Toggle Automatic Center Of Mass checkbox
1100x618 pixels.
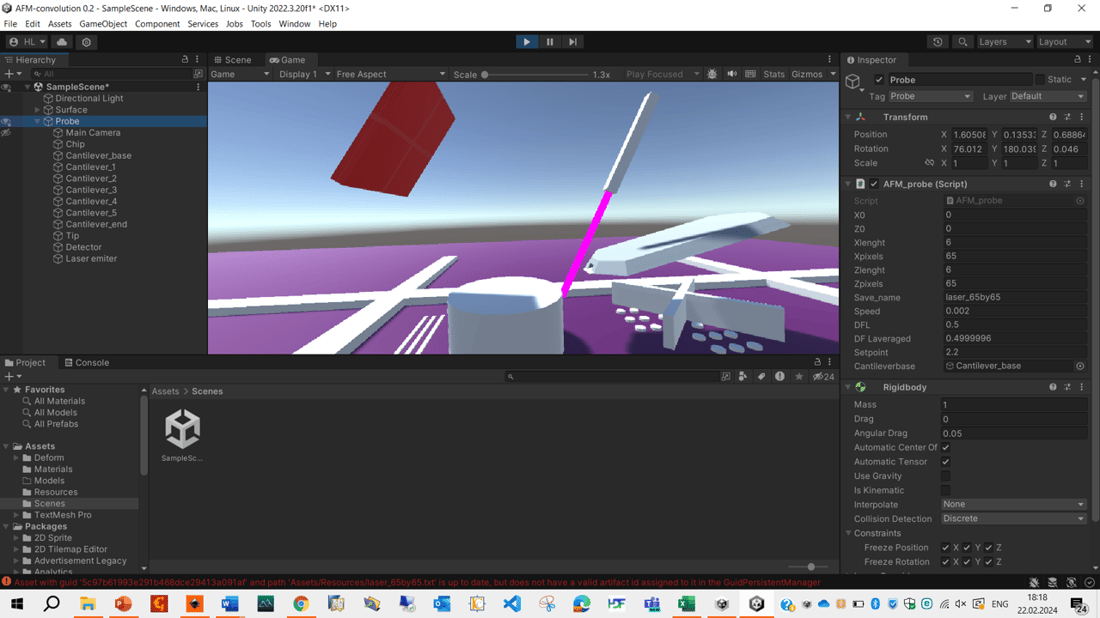946,448
